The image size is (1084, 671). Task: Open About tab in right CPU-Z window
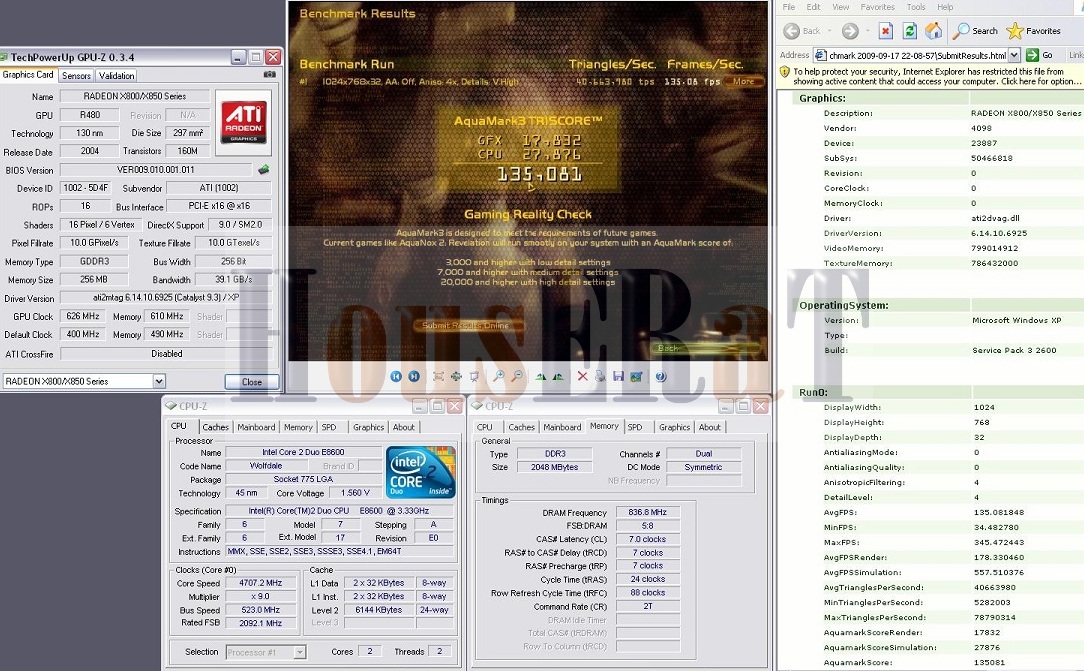click(x=709, y=427)
